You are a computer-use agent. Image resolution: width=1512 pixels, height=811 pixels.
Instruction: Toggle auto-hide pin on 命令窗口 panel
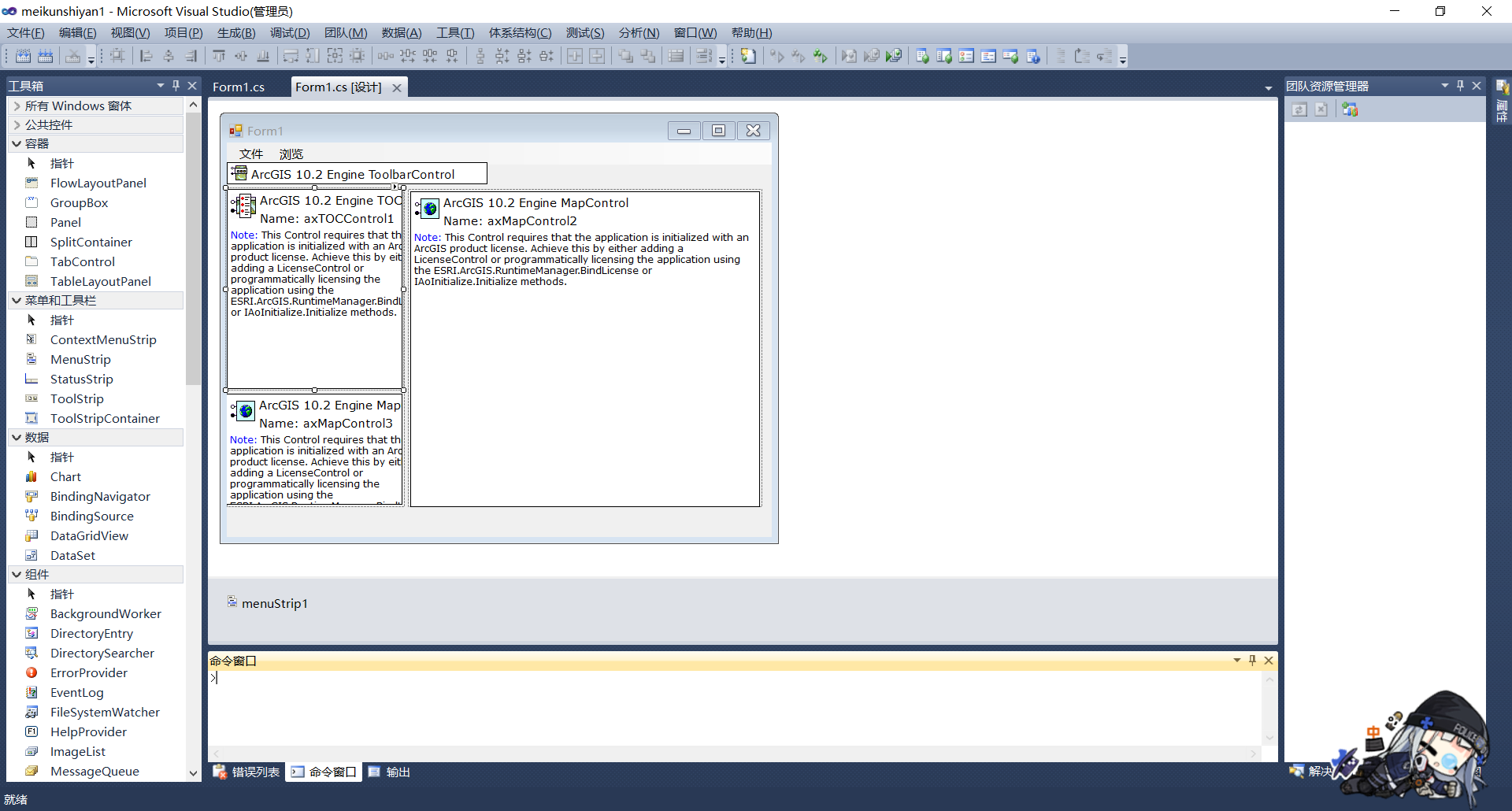(x=1252, y=660)
